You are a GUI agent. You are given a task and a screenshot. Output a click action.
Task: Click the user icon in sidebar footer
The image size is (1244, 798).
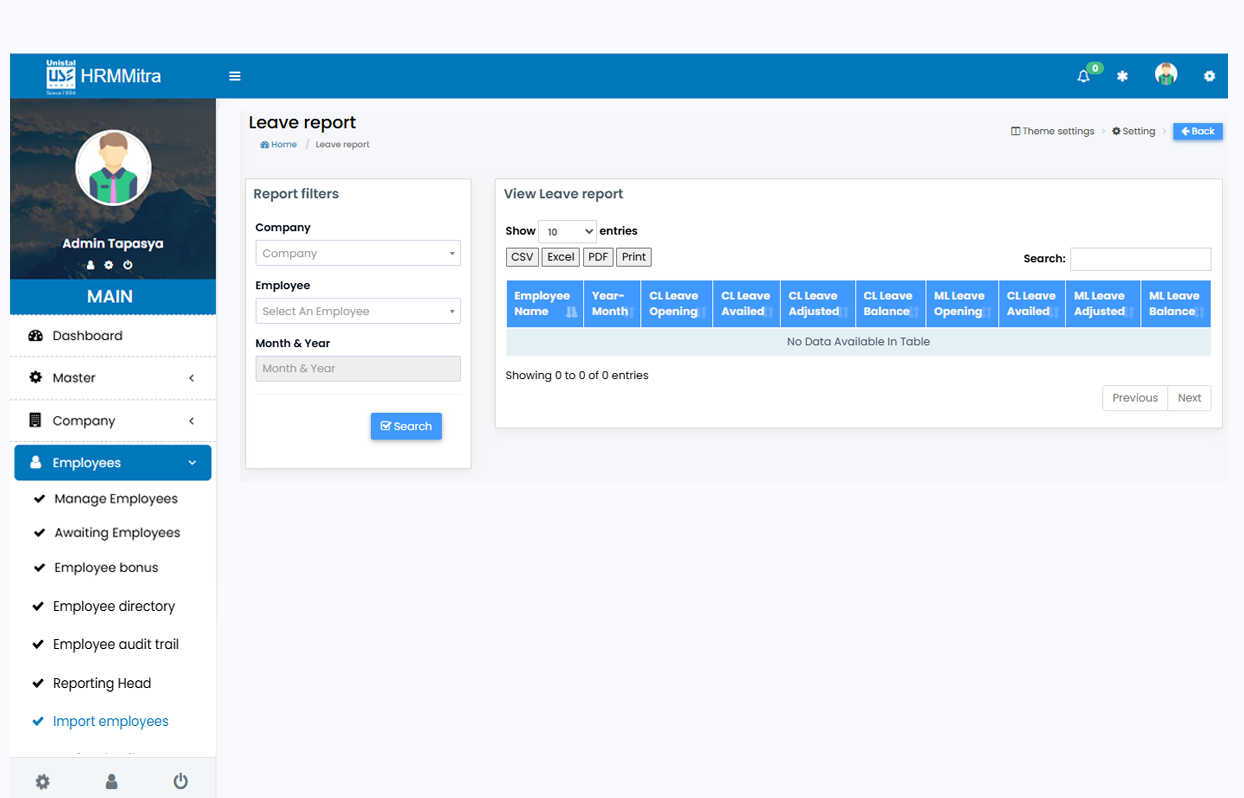click(x=111, y=781)
